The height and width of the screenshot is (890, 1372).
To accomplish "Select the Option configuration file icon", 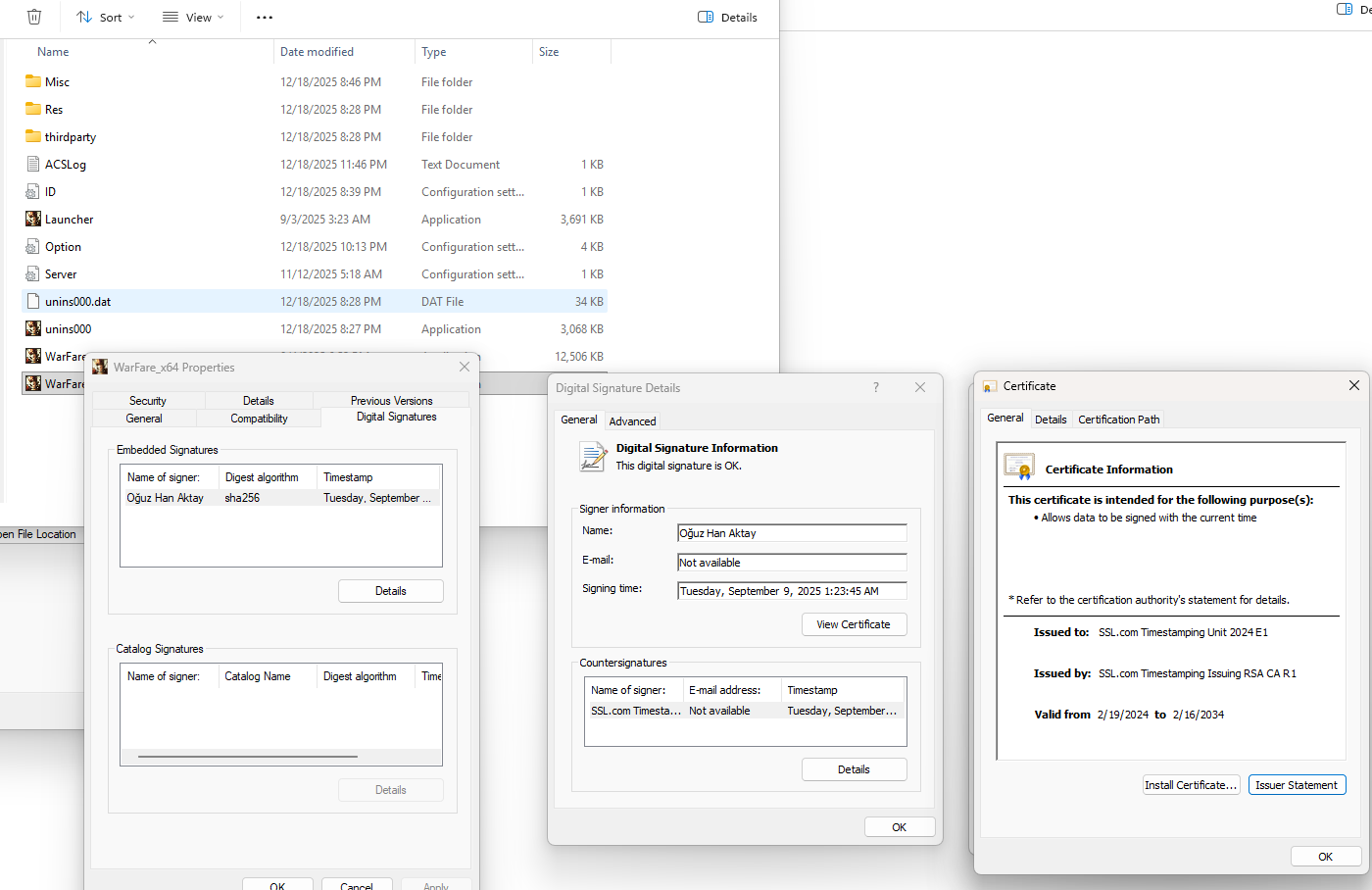I will point(33,246).
